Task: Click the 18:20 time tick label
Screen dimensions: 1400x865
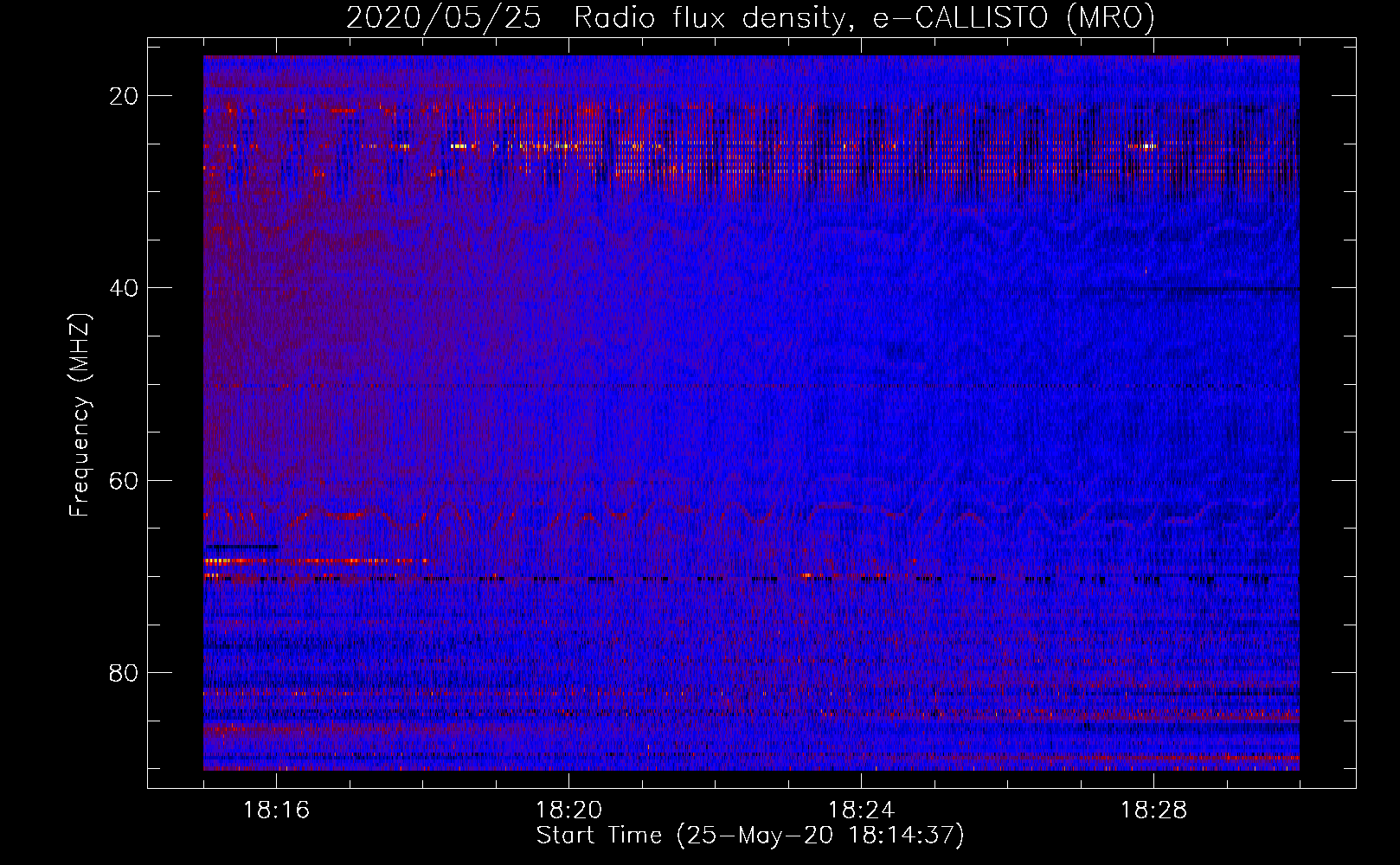Action: (568, 811)
